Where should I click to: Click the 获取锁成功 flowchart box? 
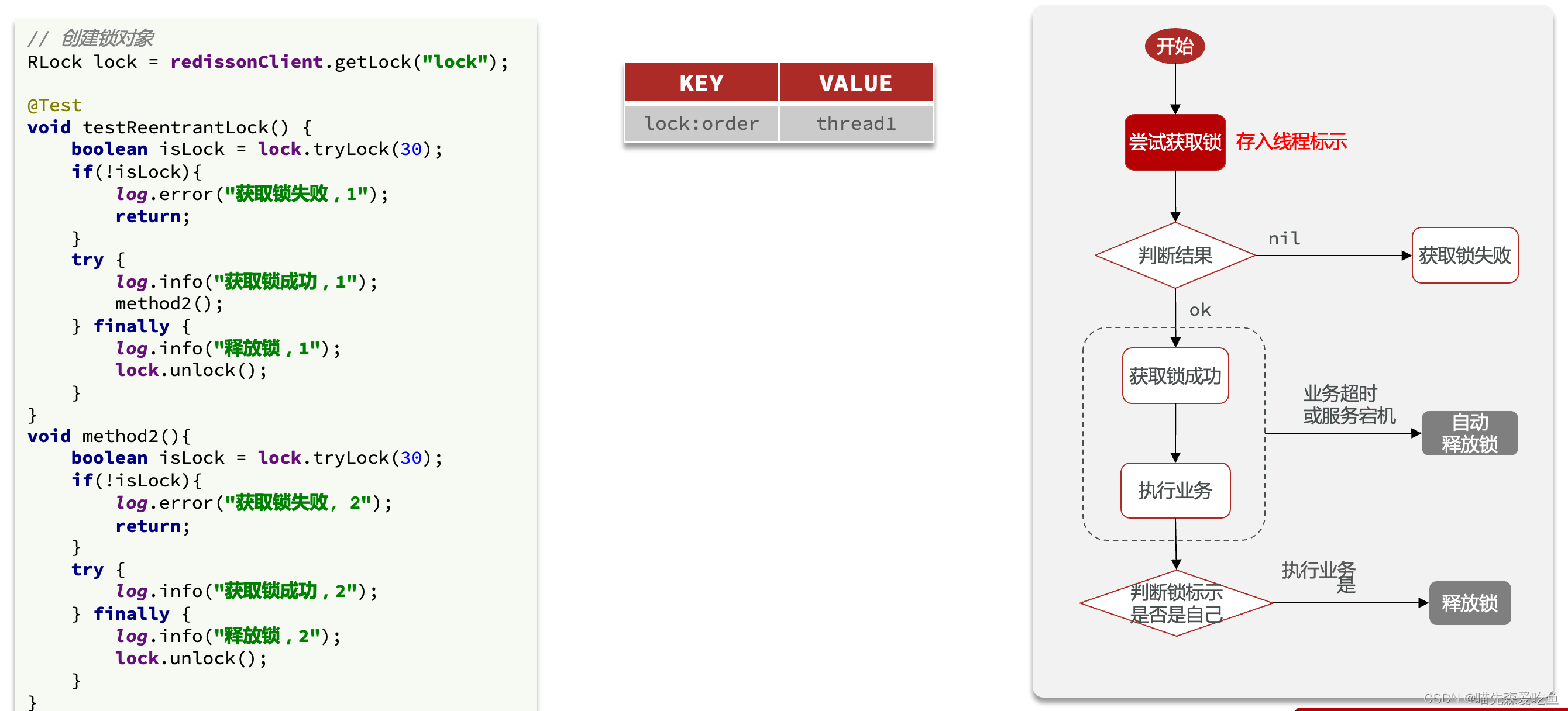1174,376
